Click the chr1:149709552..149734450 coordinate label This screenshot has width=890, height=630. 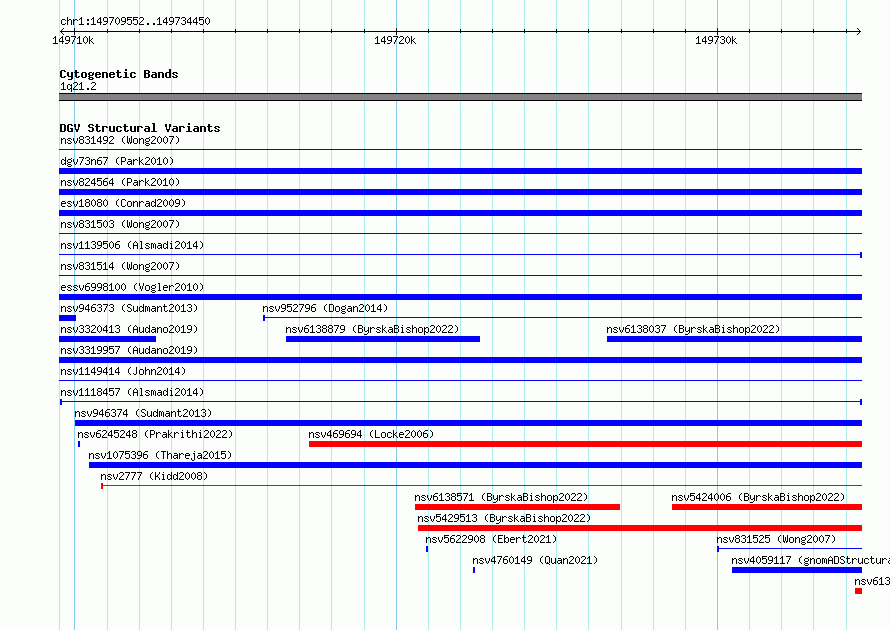135,21
